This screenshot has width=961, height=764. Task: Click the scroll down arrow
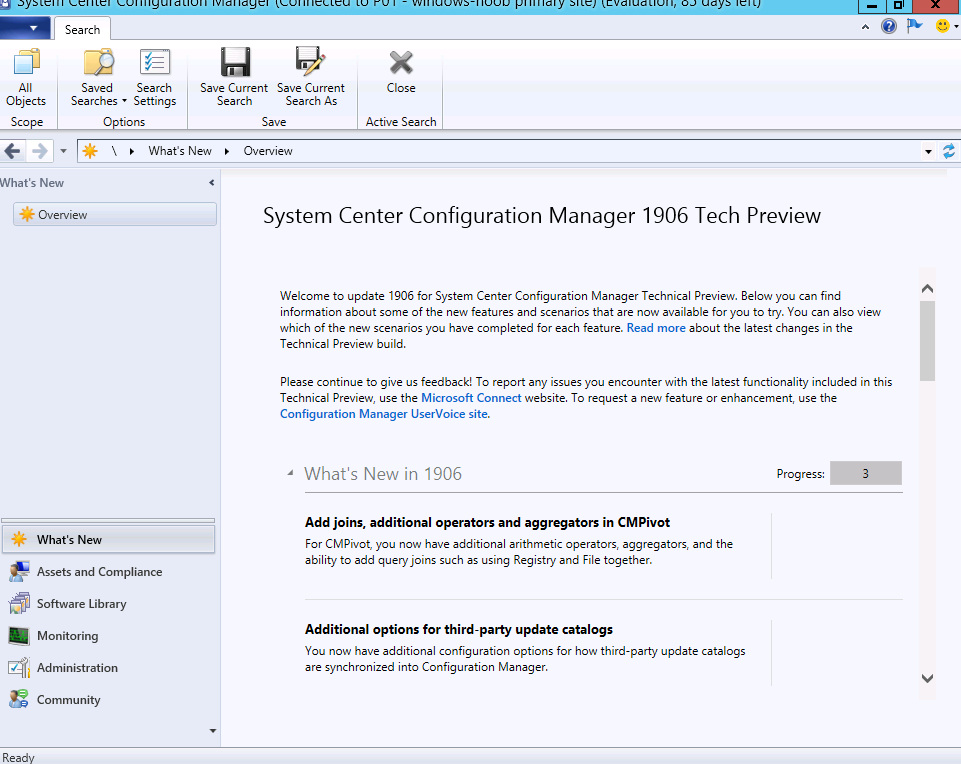coord(927,678)
